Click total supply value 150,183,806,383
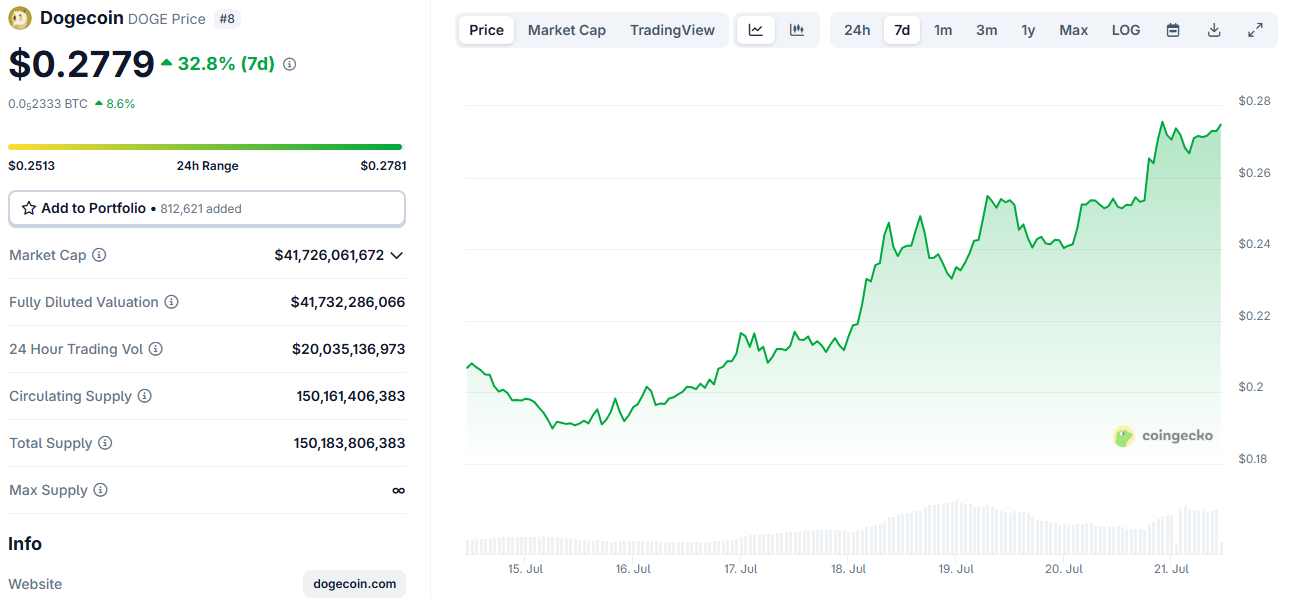 point(350,443)
